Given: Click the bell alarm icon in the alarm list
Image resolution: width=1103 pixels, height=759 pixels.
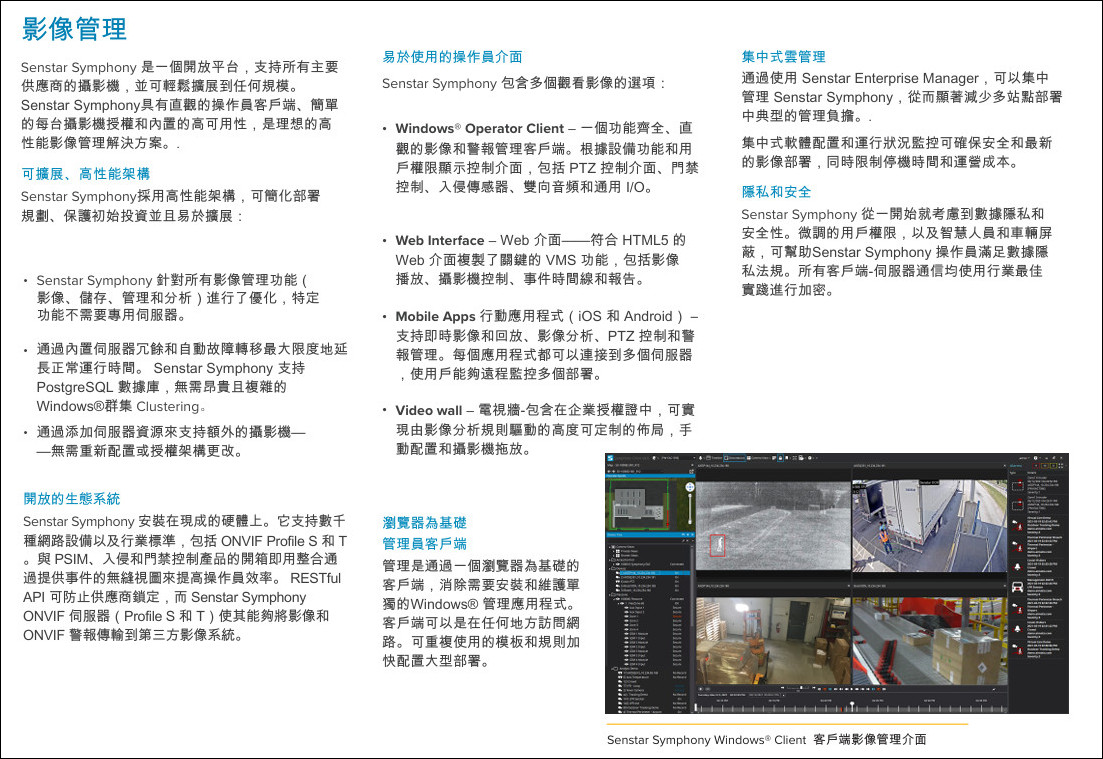Looking at the screenshot, I should click(1017, 566).
